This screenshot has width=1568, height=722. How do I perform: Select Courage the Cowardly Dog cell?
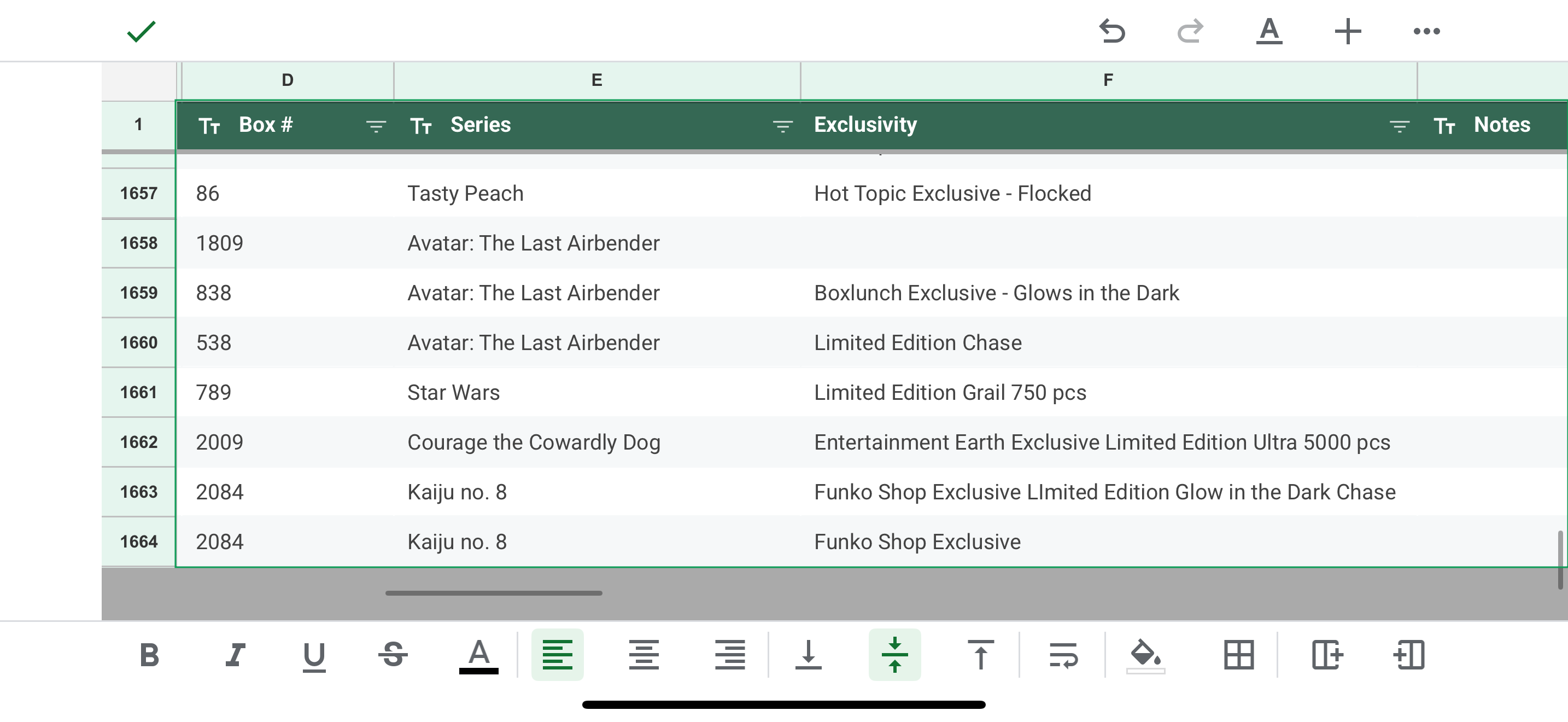[597, 442]
